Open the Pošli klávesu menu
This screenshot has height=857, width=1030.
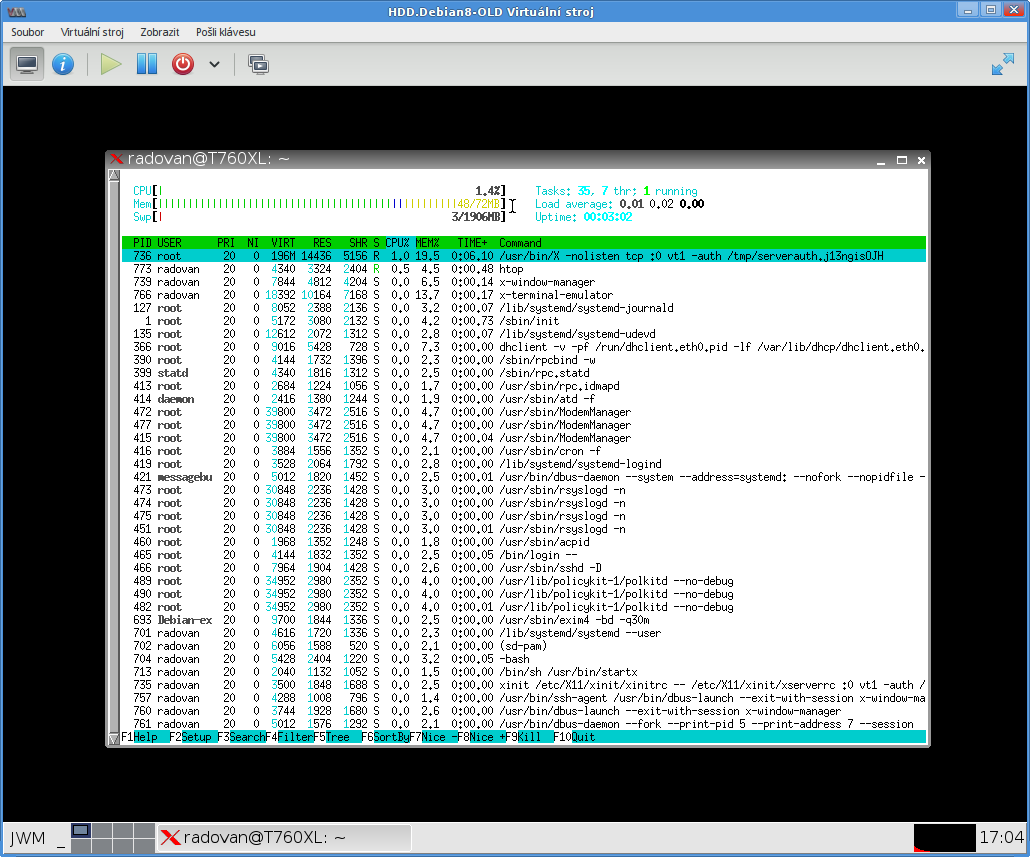[225, 32]
